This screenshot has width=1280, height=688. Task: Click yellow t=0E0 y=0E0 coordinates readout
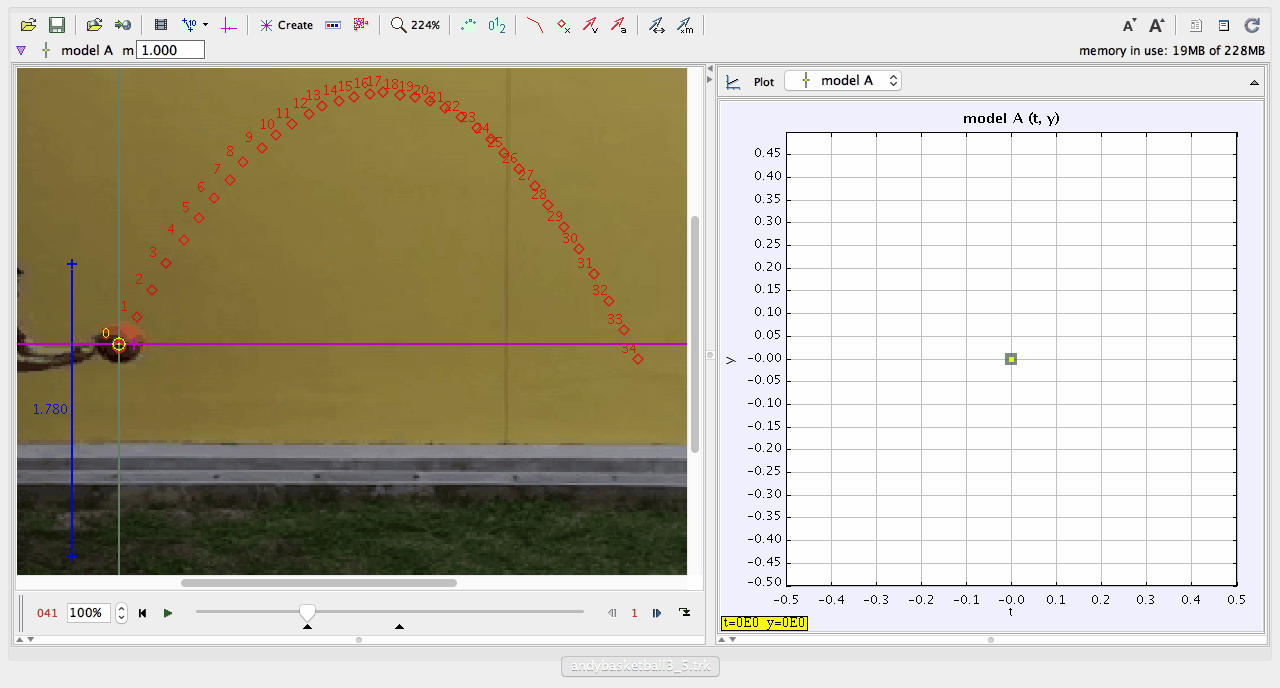coord(764,623)
